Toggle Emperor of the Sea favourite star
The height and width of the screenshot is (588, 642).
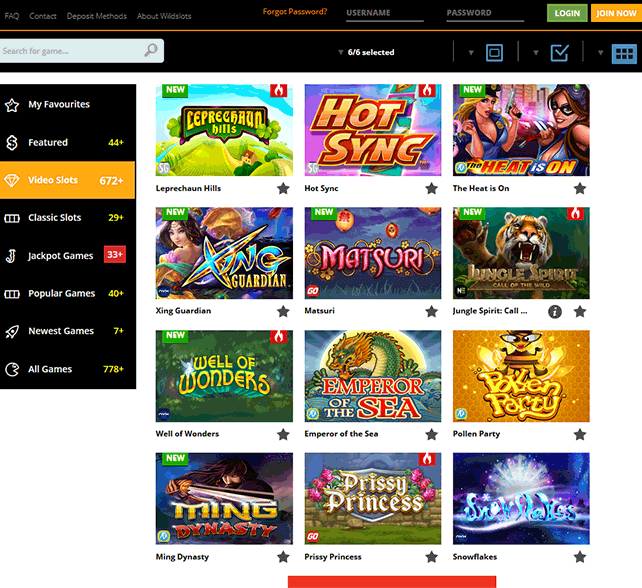tap(432, 434)
